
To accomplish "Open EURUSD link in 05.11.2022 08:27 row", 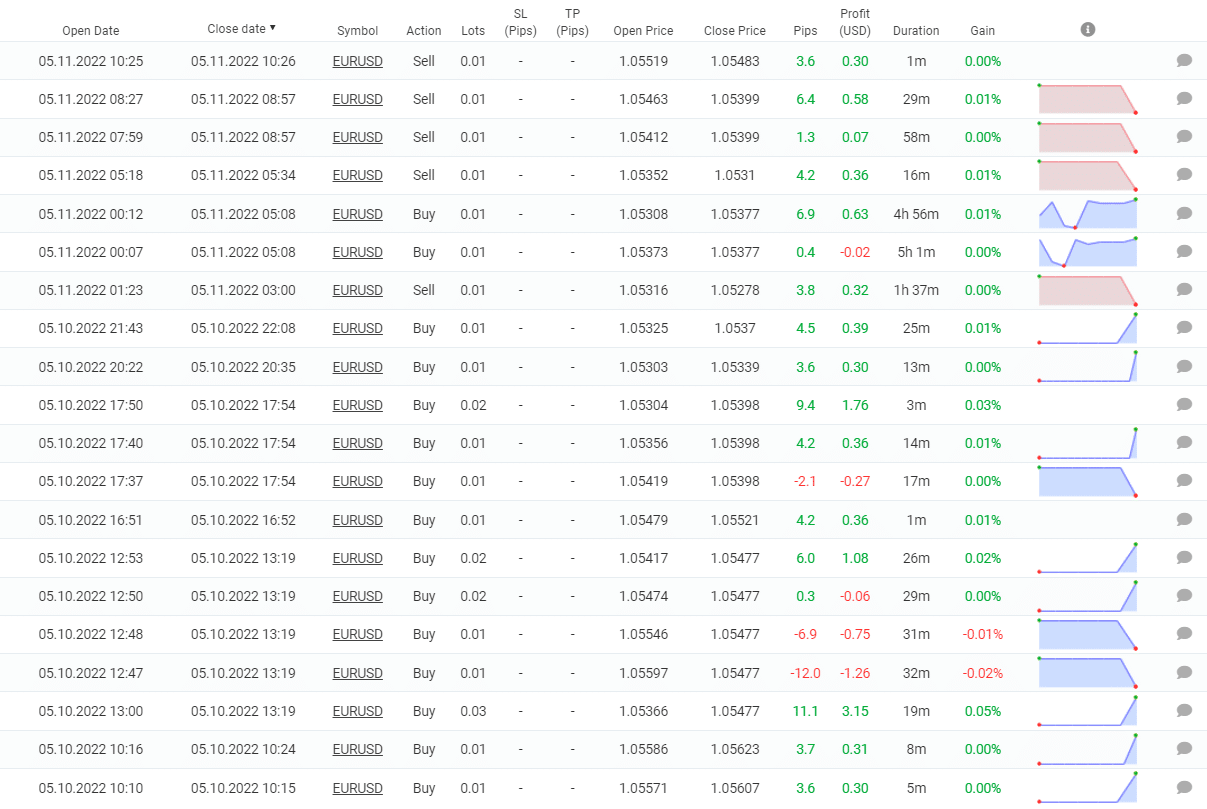I will click(x=357, y=99).
